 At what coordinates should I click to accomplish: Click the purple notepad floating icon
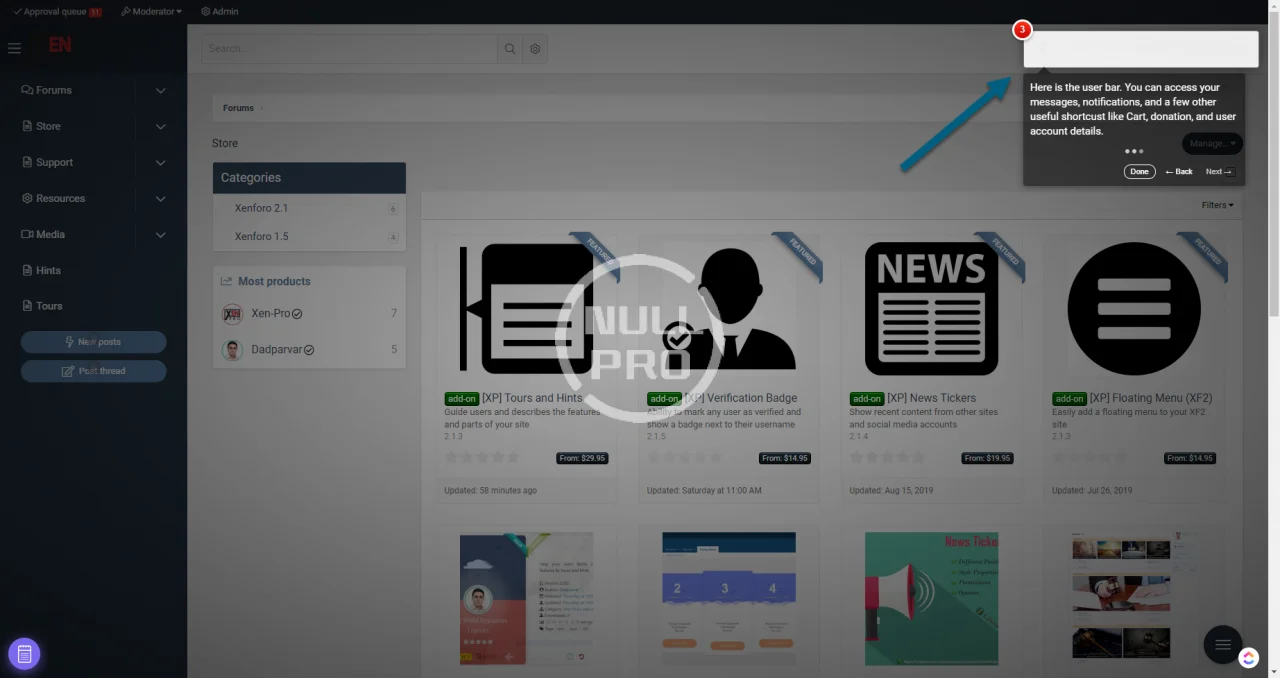pyautogui.click(x=24, y=654)
